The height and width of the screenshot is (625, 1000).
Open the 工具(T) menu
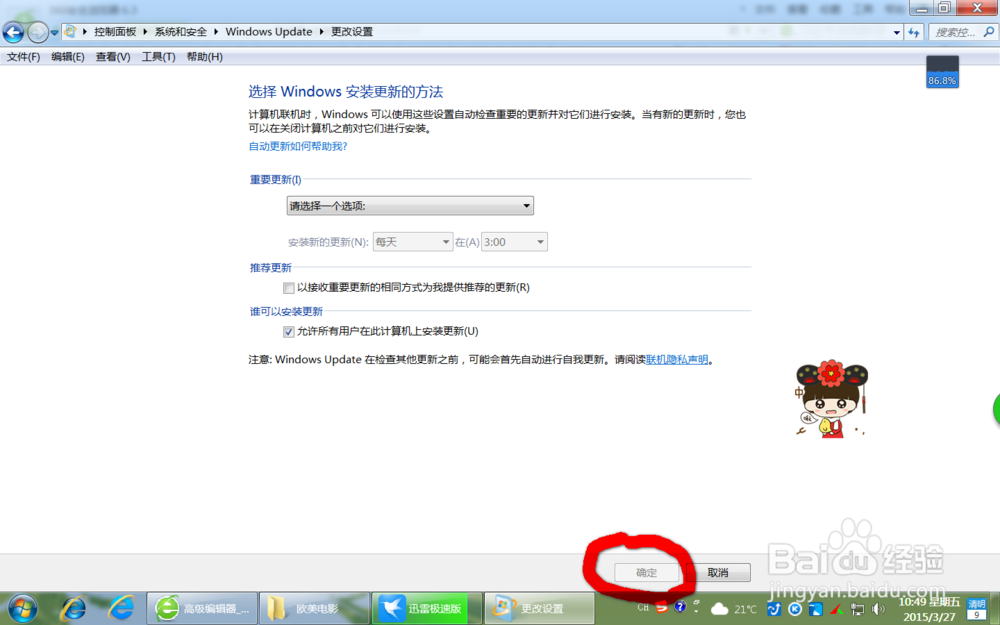coord(157,57)
